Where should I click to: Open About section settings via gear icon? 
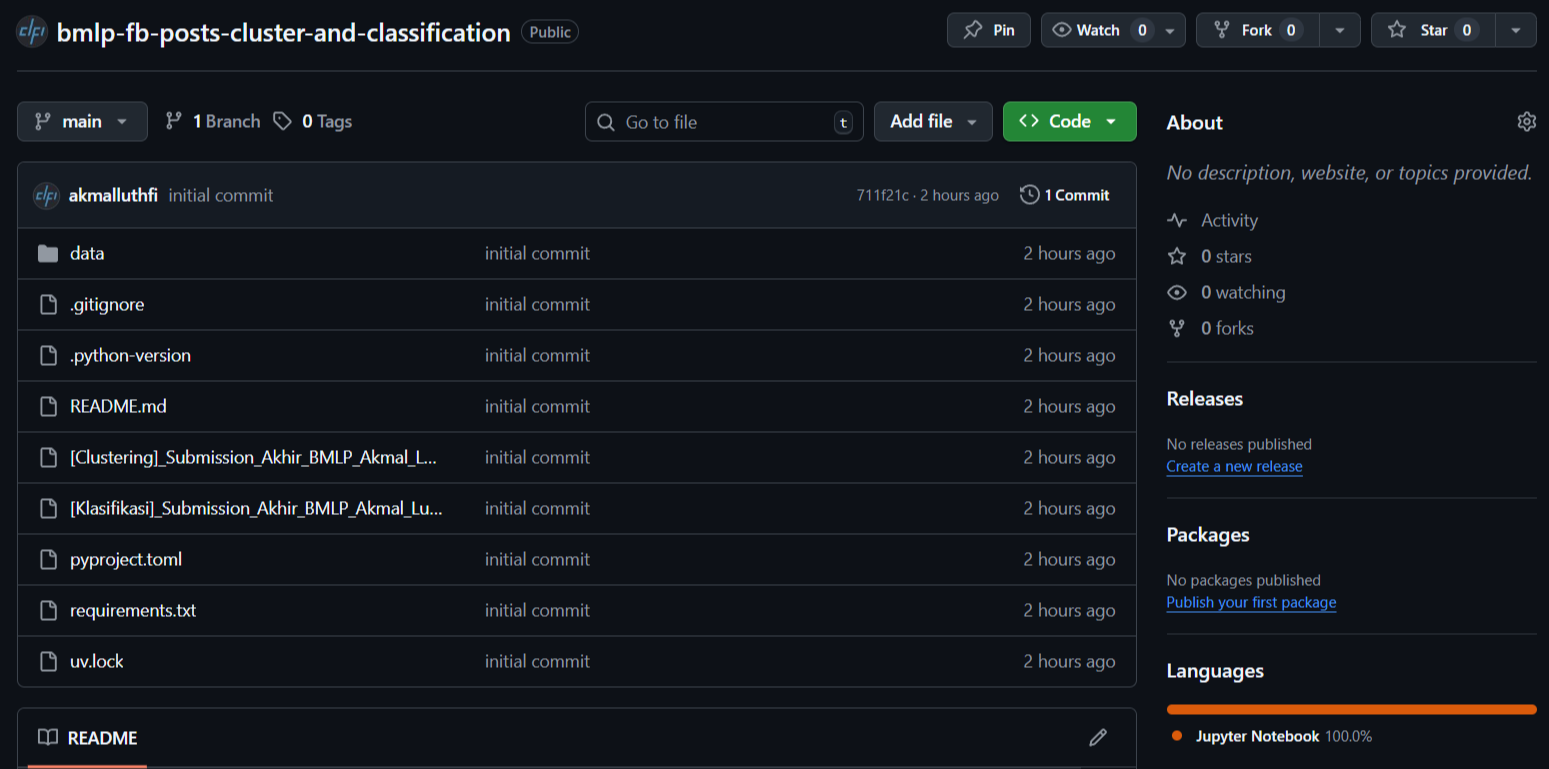tap(1526, 121)
